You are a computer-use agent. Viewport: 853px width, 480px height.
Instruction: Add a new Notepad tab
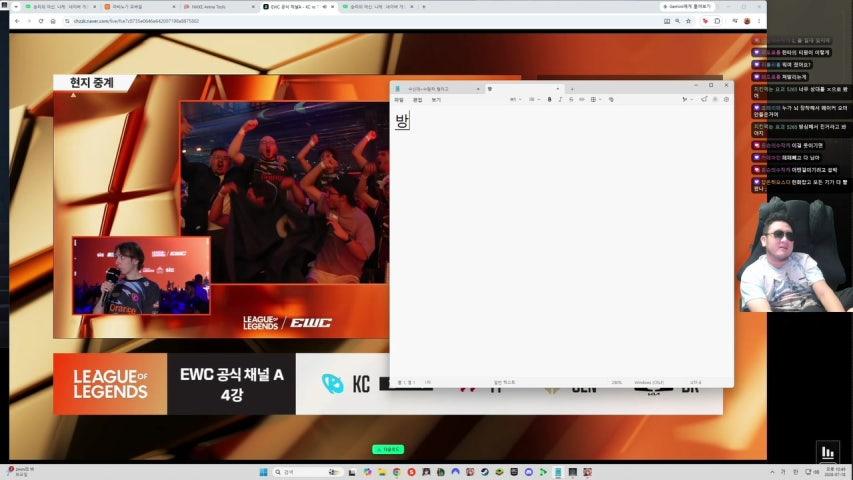tap(572, 89)
